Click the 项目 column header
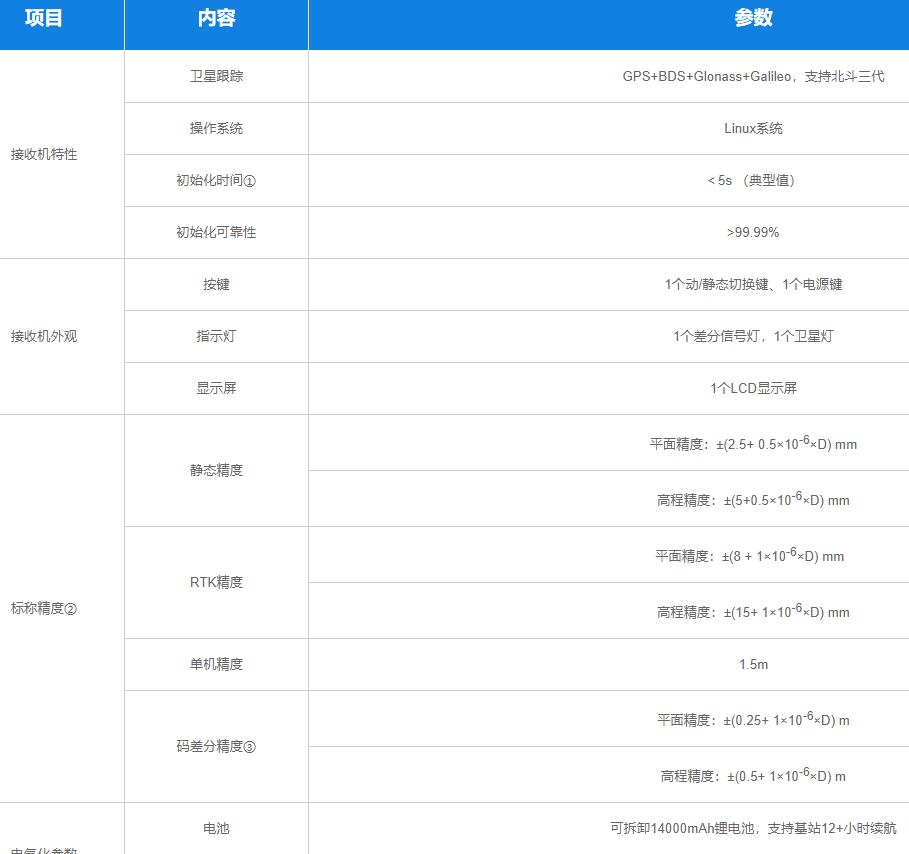The width and height of the screenshot is (909, 854). 44,19
